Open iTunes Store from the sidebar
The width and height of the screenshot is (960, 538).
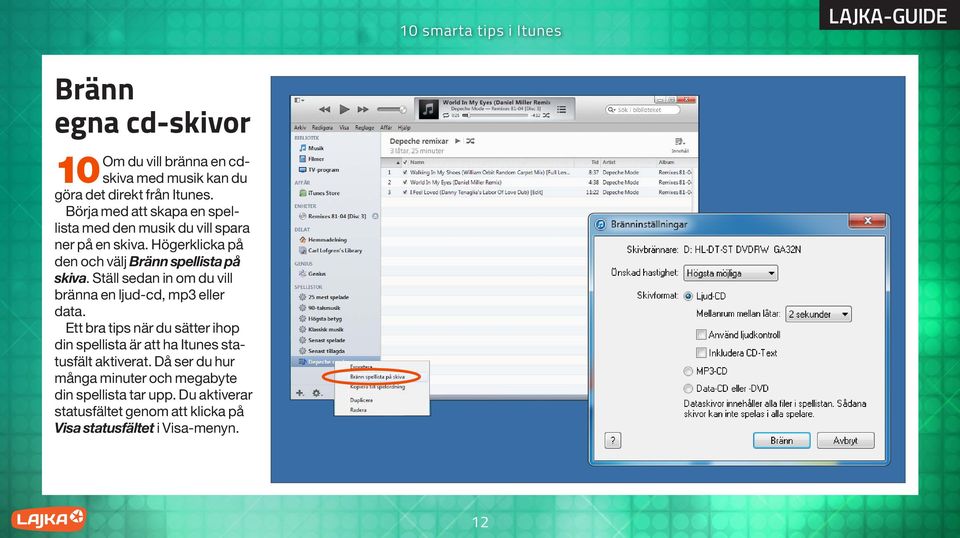pyautogui.click(x=319, y=193)
